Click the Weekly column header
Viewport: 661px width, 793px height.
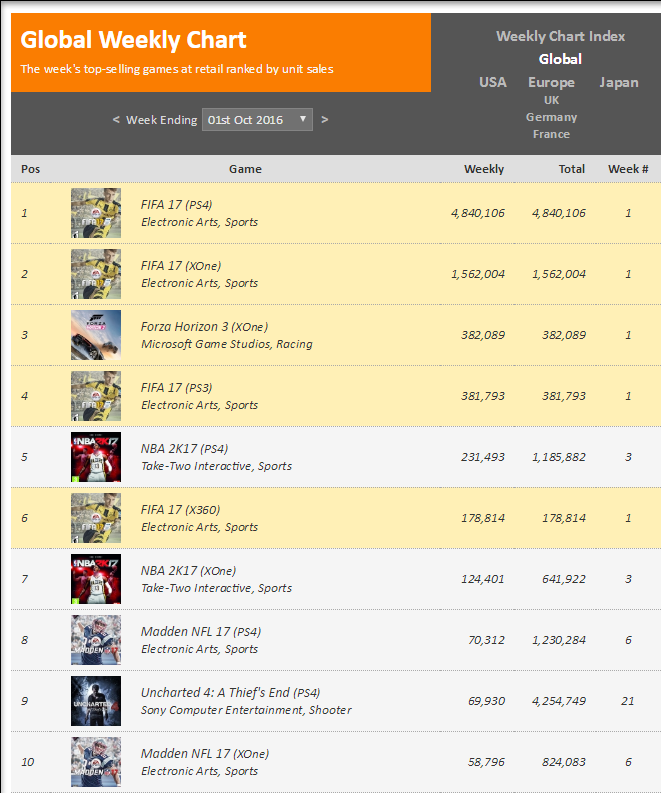pos(484,169)
